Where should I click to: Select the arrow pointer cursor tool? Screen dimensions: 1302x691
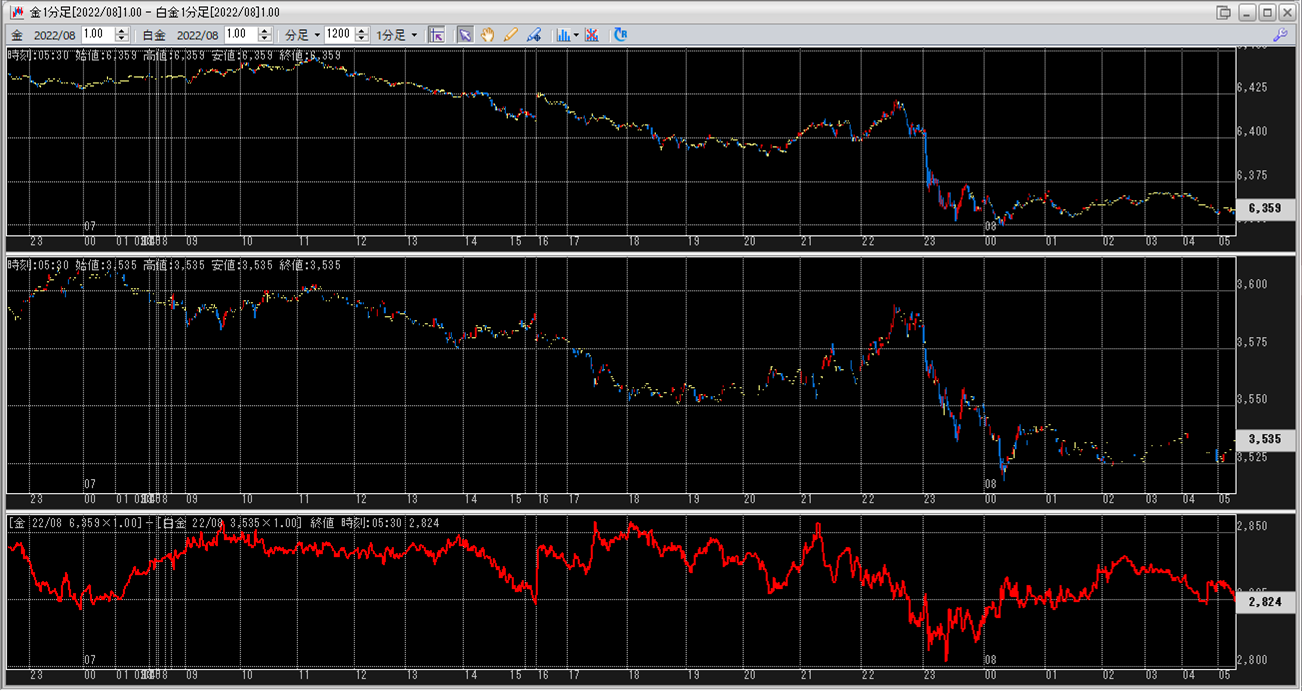click(465, 34)
